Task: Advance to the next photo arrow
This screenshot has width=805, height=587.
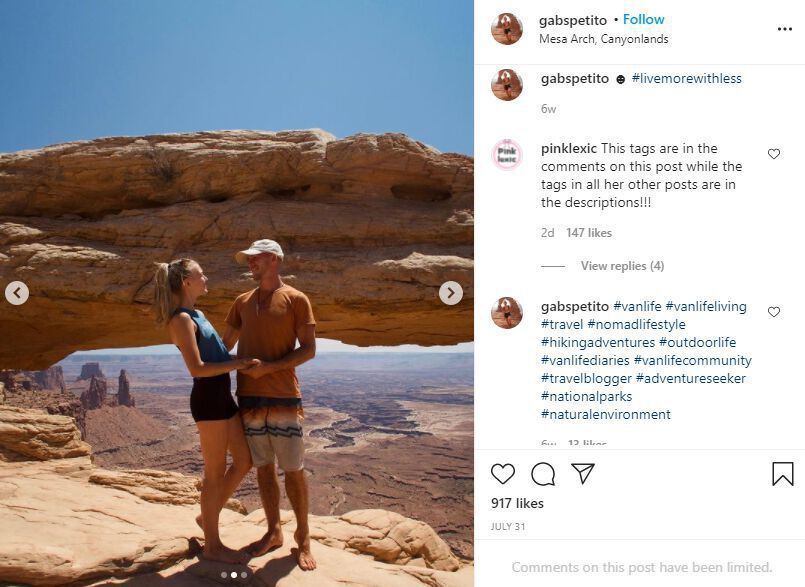Action: (451, 293)
